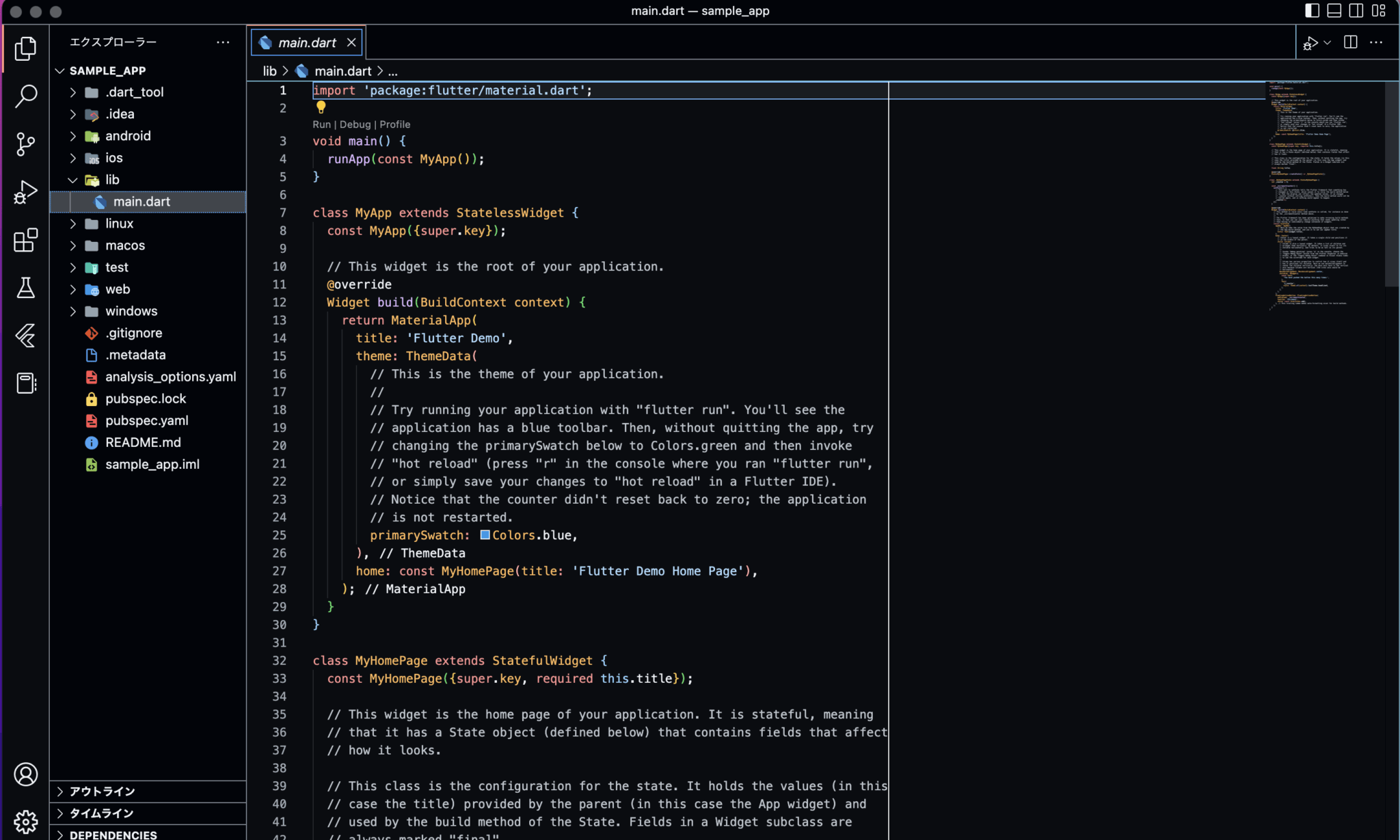This screenshot has width=1400, height=840.
Task: Open README.md in the file tree
Action: [148, 442]
